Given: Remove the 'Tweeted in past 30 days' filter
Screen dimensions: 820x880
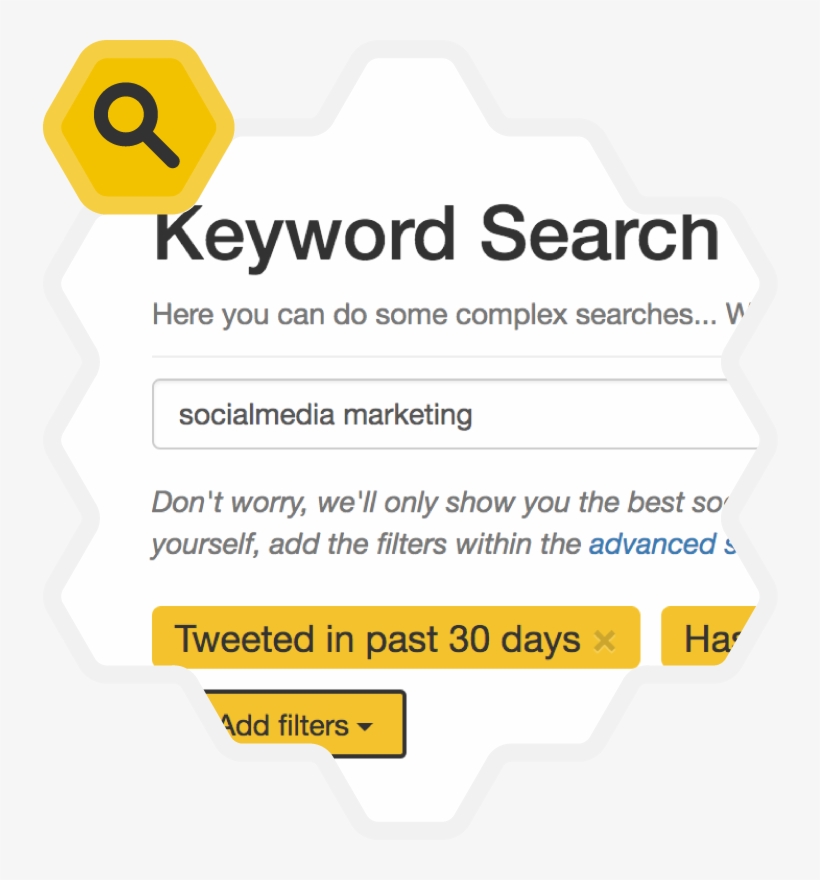Looking at the screenshot, I should pos(604,640).
